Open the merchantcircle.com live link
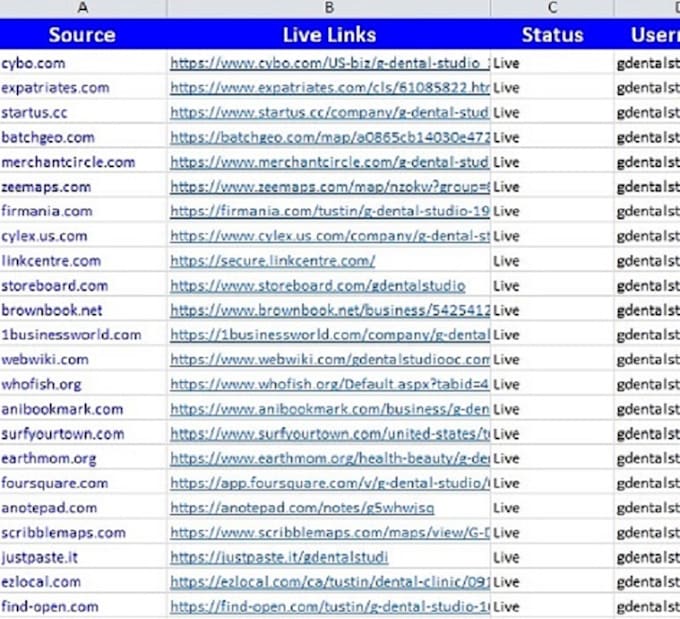 [330, 162]
